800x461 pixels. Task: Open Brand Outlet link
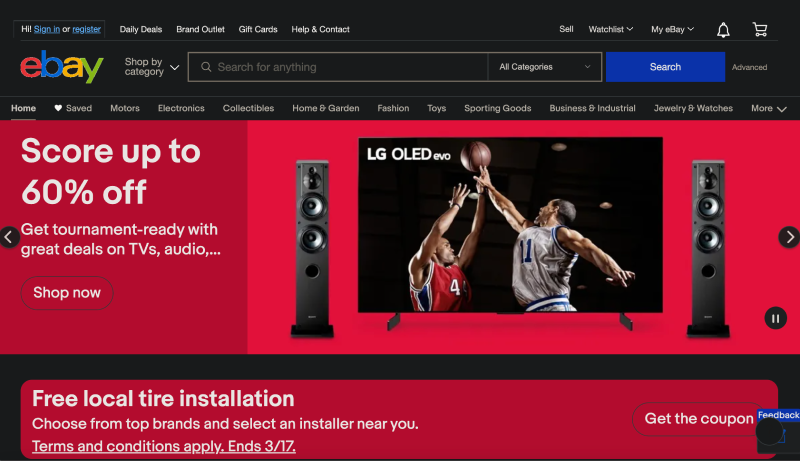(201, 30)
